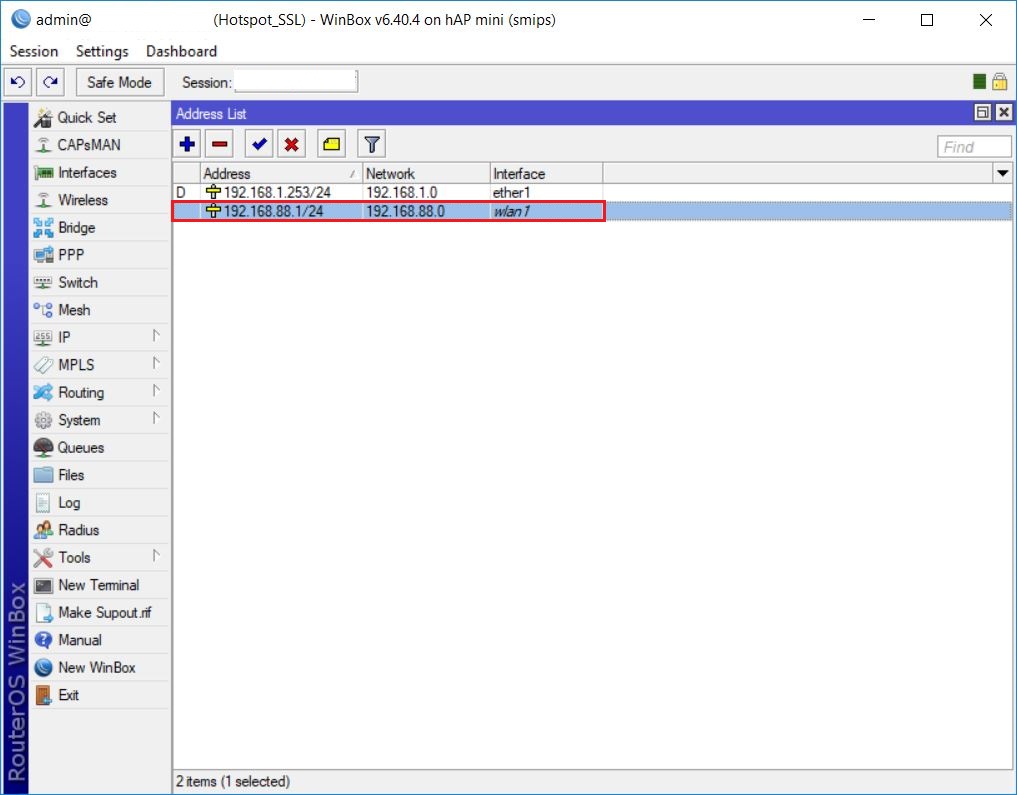Viewport: 1017px width, 795px height.
Task: Expand the MPLS submenu
Action: 101,365
